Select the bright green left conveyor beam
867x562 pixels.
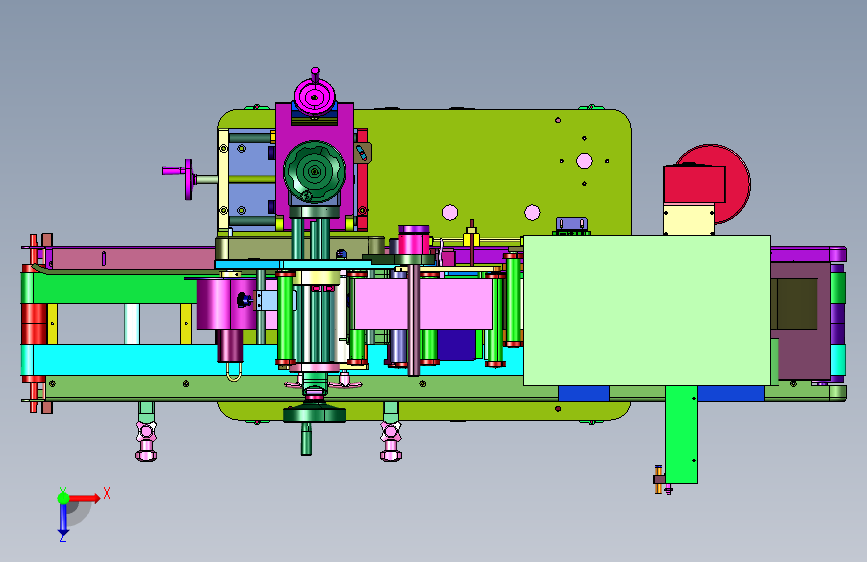click(113, 288)
